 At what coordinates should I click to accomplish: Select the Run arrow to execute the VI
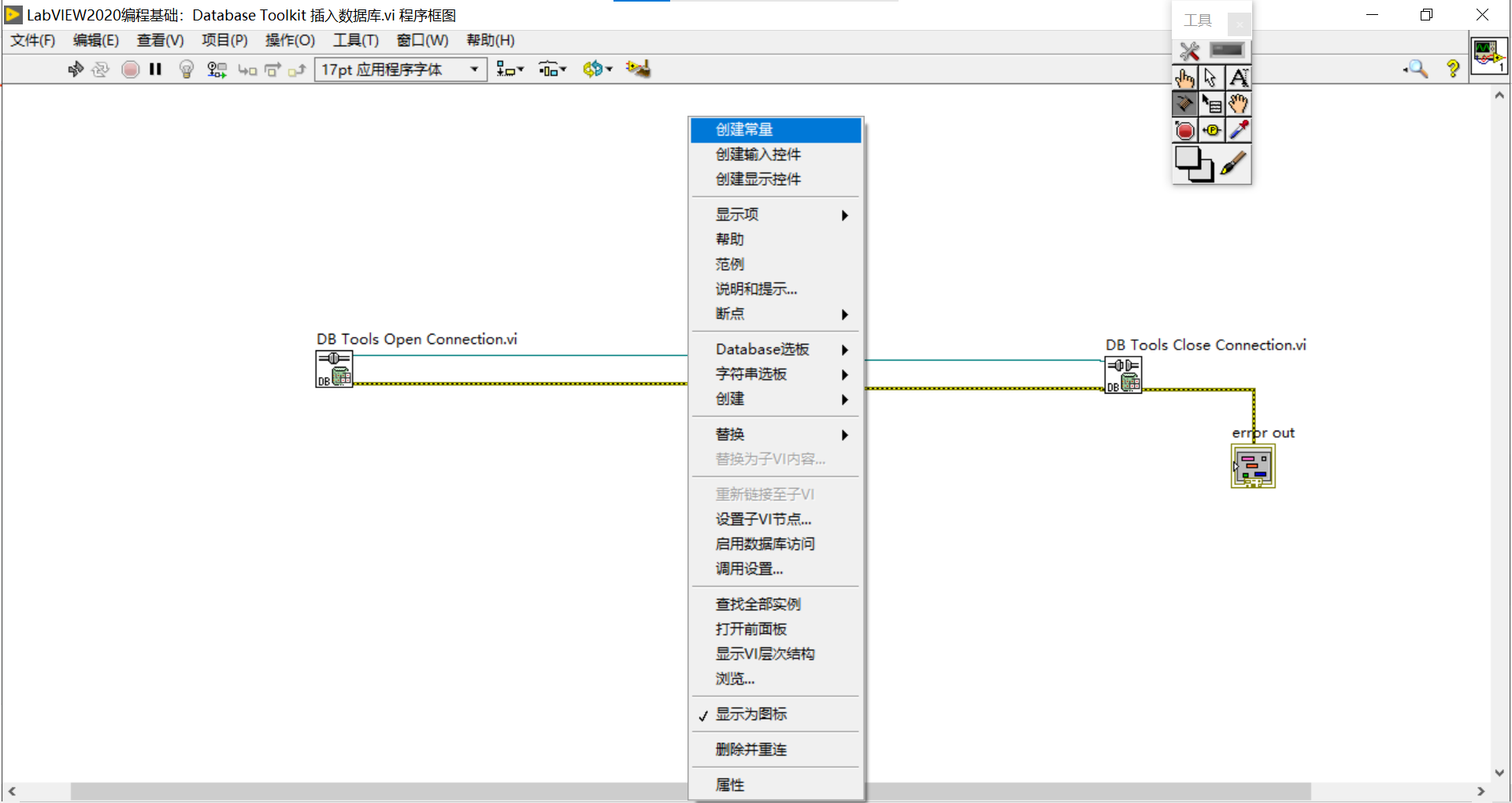(76, 69)
